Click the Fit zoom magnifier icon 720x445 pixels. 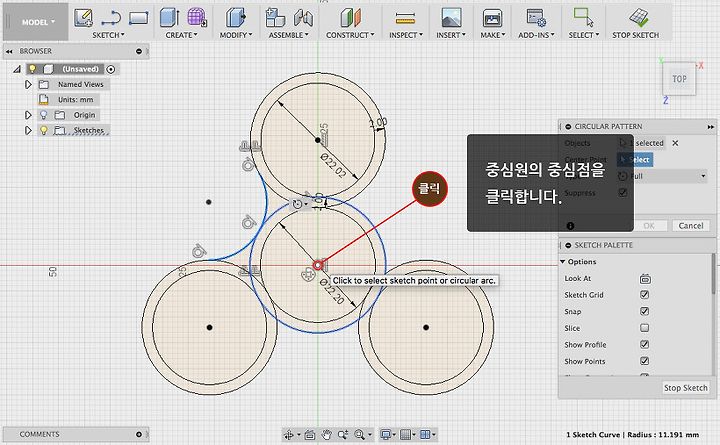[359, 434]
